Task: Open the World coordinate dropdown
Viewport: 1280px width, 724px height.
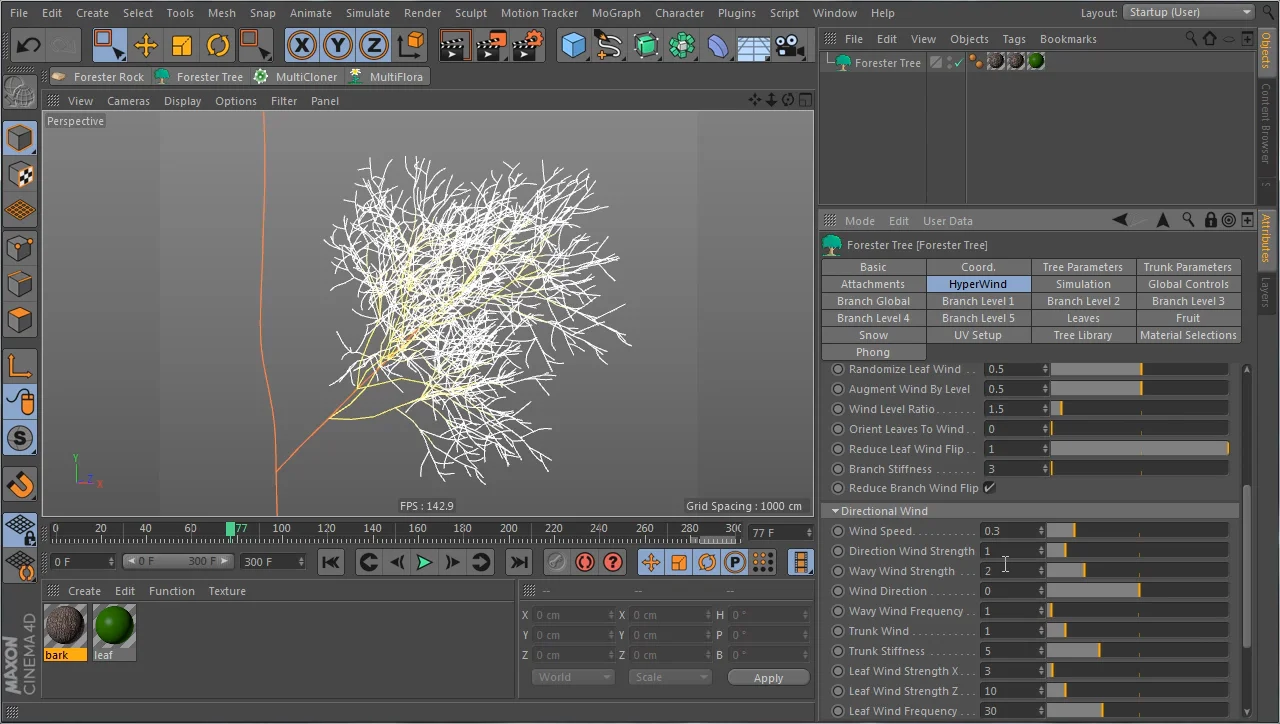Action: point(573,677)
